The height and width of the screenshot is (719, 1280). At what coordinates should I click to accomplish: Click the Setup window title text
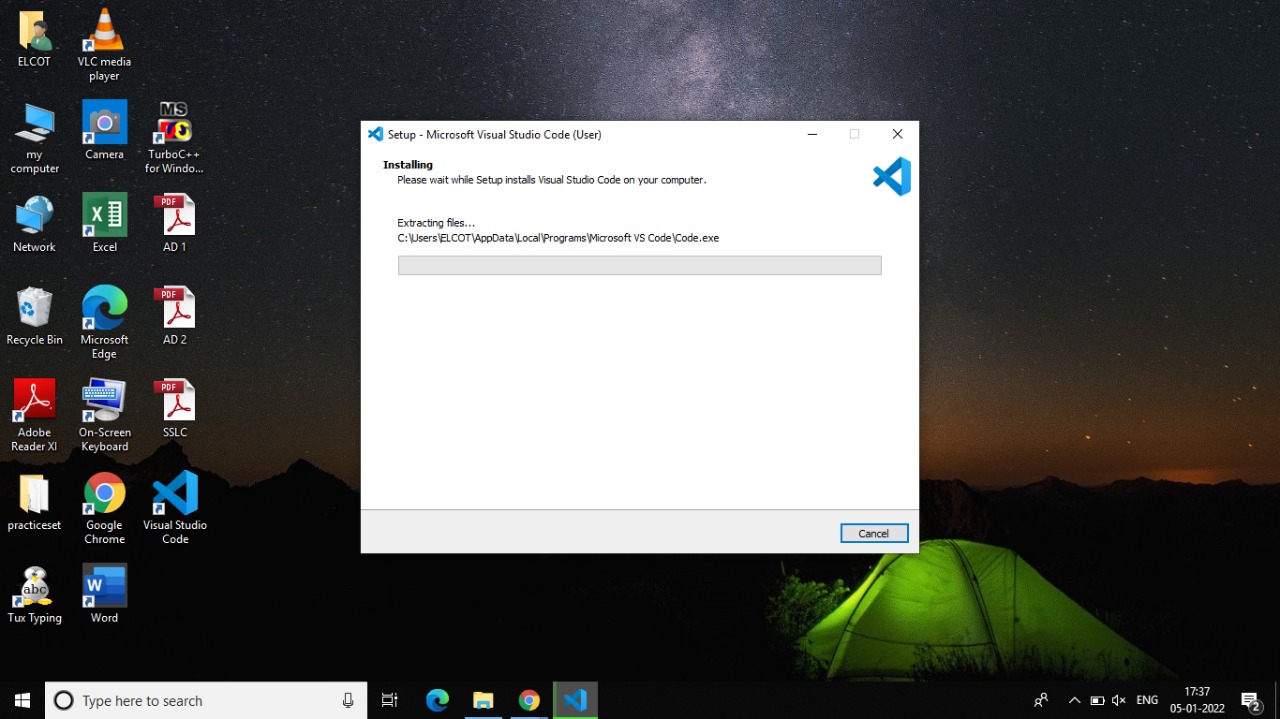[x=495, y=134]
